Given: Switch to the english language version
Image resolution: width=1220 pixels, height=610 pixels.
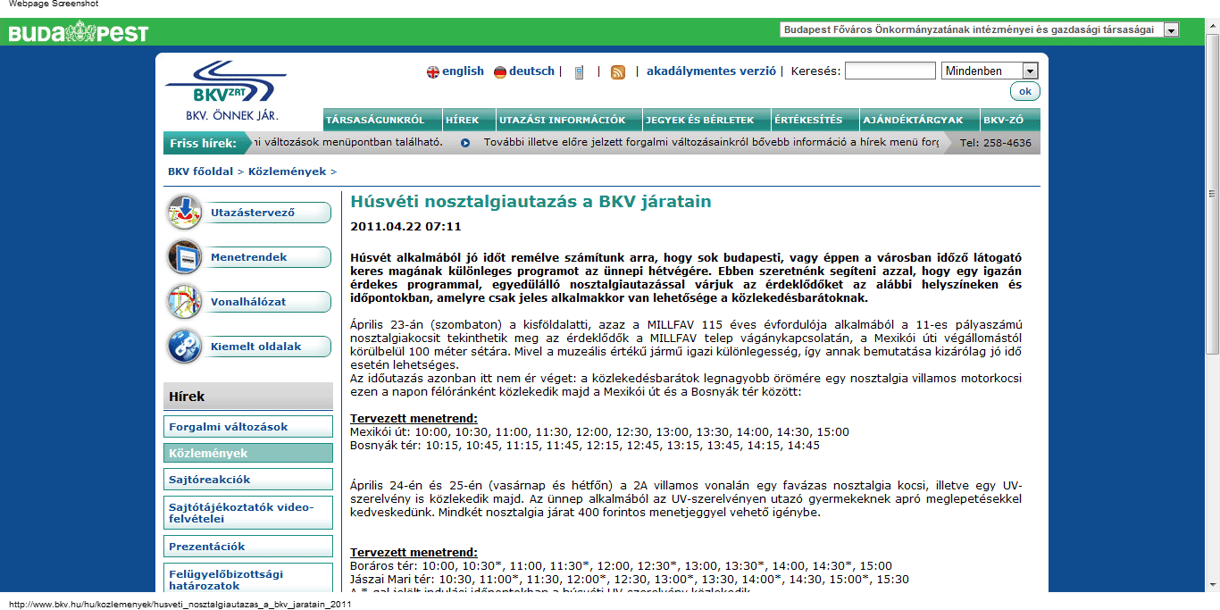Looking at the screenshot, I should tap(463, 71).
